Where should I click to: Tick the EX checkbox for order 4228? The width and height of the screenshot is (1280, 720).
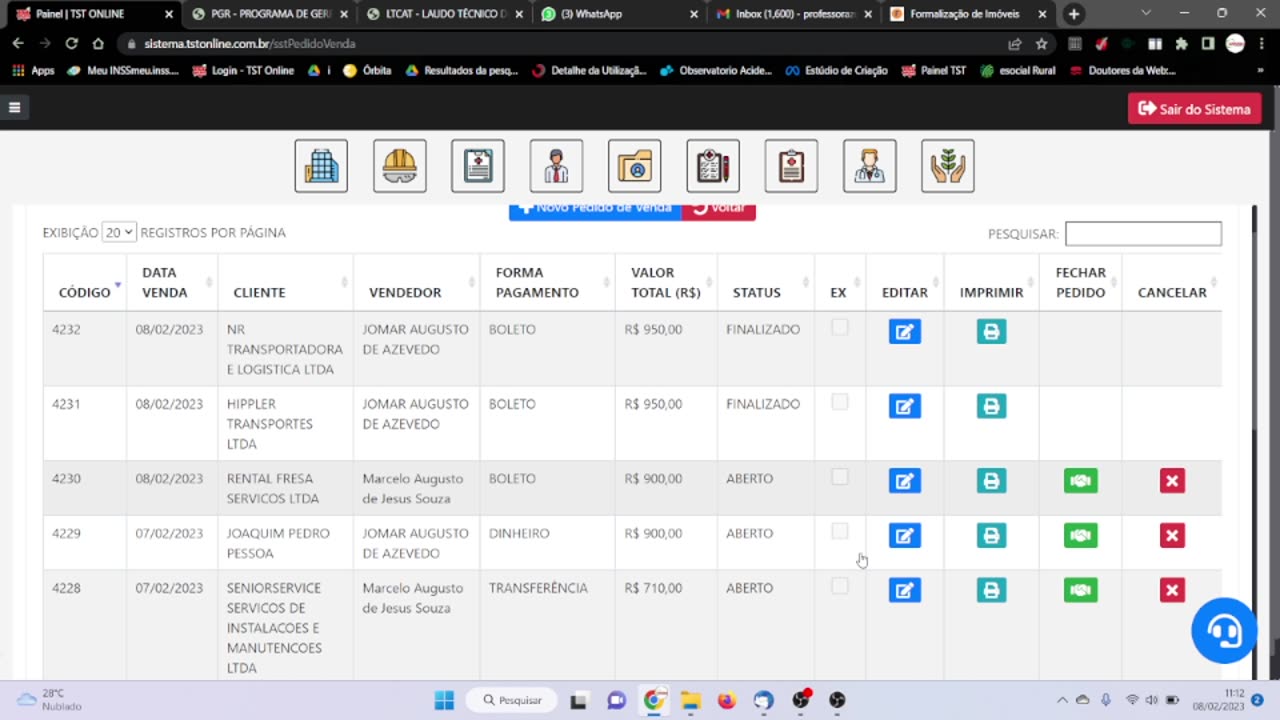tap(840, 586)
